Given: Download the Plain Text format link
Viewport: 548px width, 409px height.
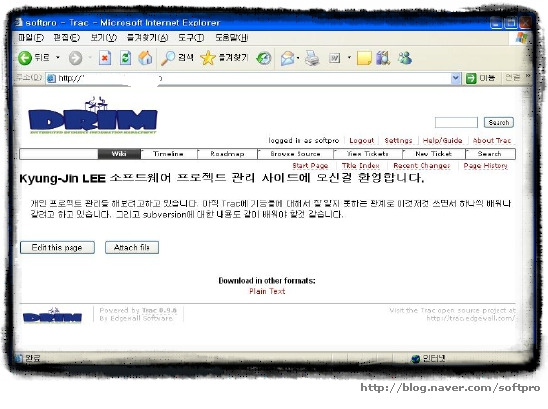Looking at the screenshot, I should coord(267,291).
